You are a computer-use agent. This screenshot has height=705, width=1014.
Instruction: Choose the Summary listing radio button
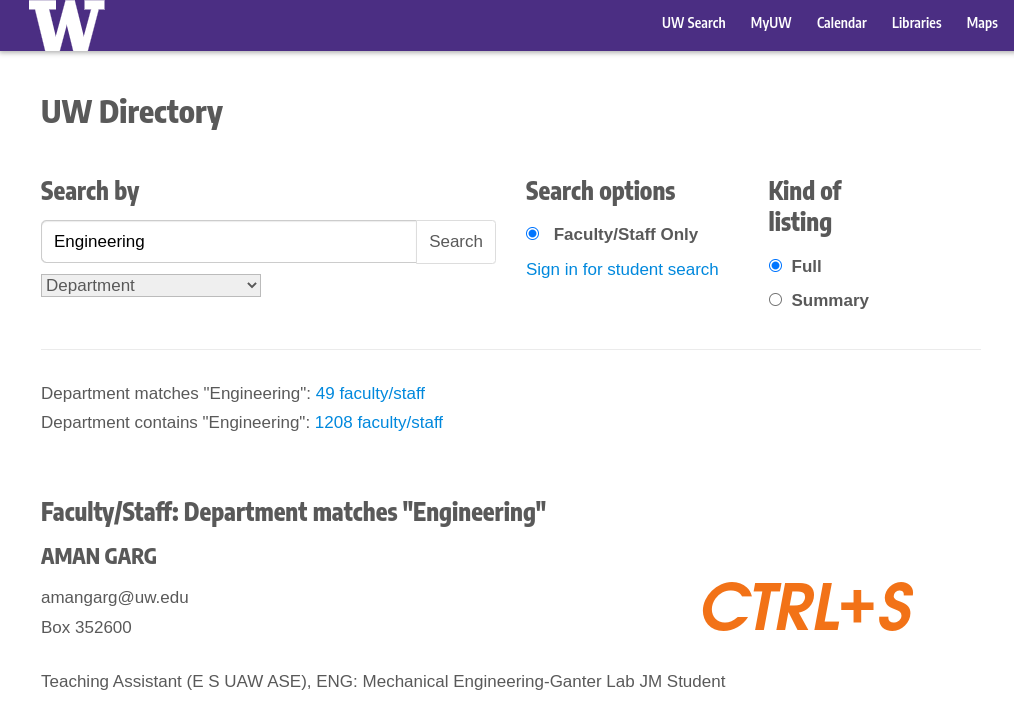(x=775, y=299)
